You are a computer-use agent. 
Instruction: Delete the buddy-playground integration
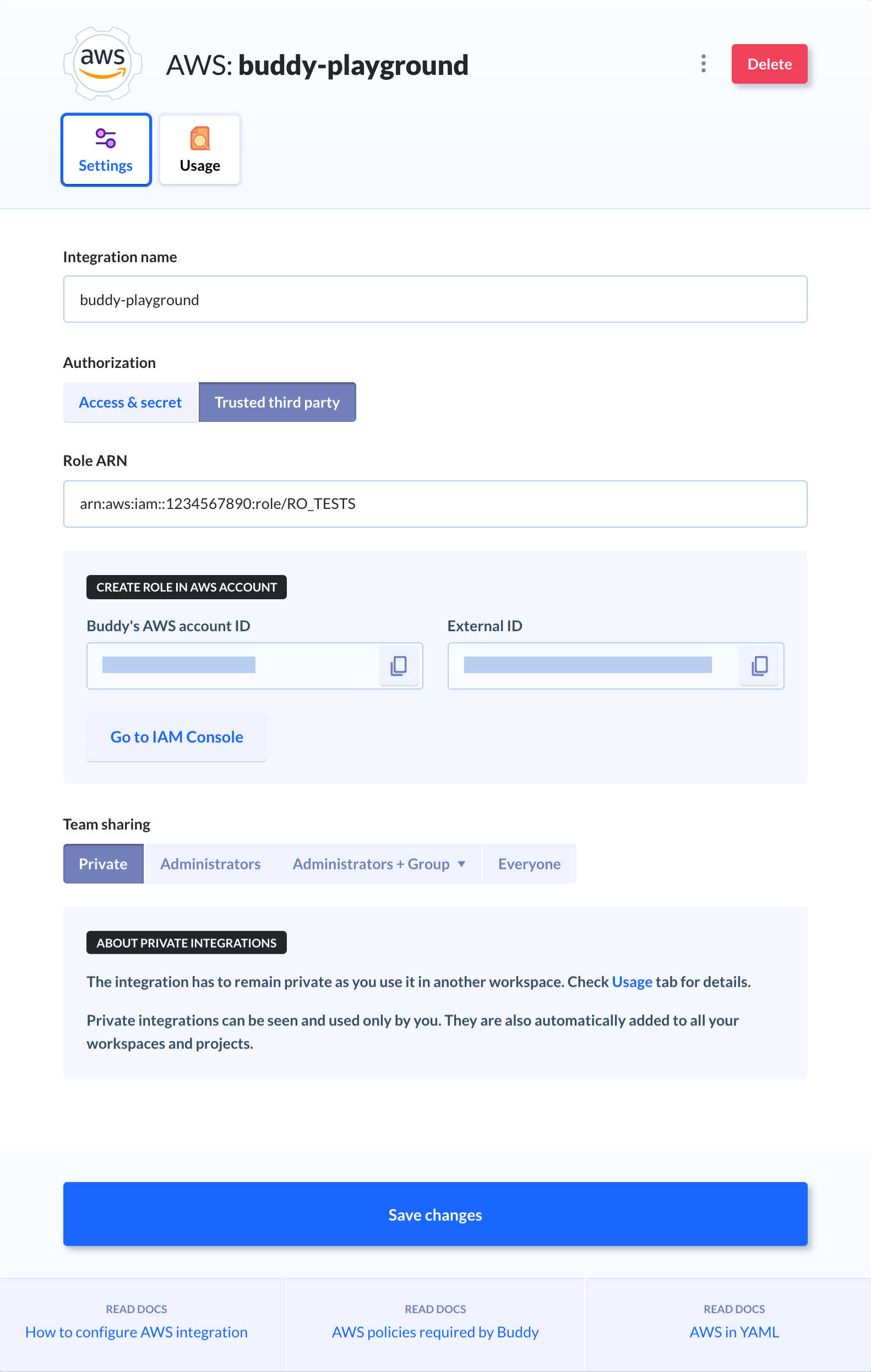769,64
